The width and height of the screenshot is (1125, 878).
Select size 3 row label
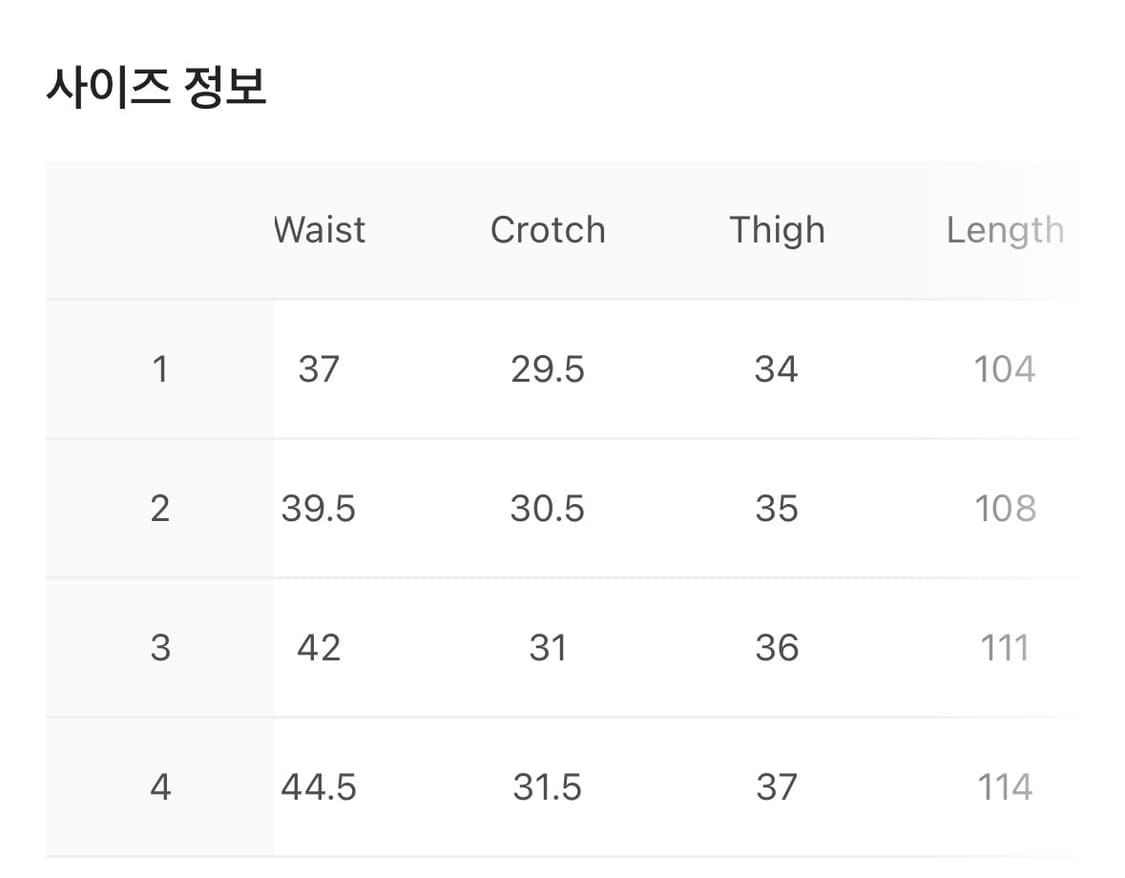click(x=160, y=648)
